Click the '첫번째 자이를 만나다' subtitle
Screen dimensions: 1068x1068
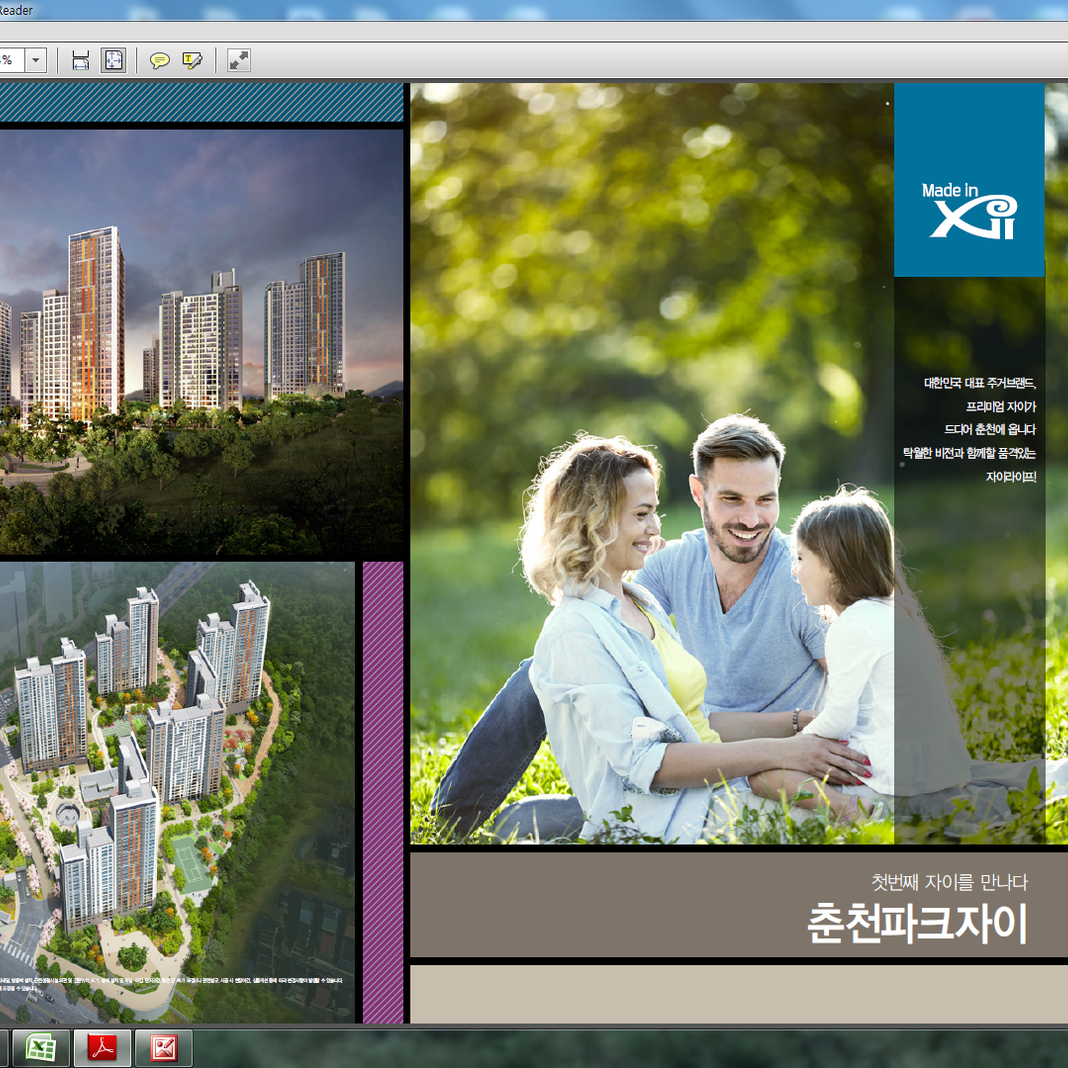click(949, 882)
